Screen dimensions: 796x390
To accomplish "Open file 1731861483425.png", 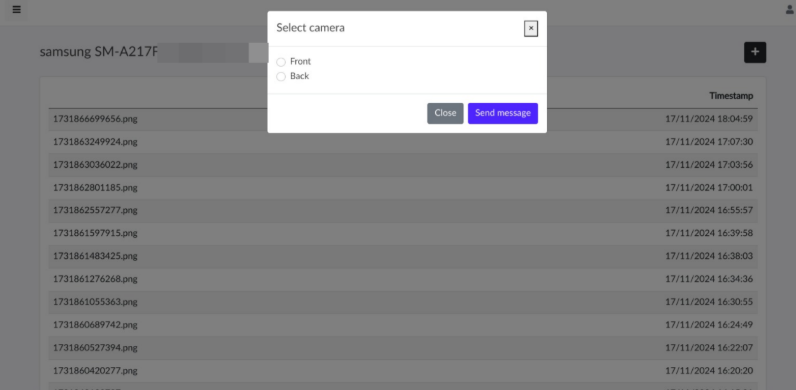I will tap(95, 256).
